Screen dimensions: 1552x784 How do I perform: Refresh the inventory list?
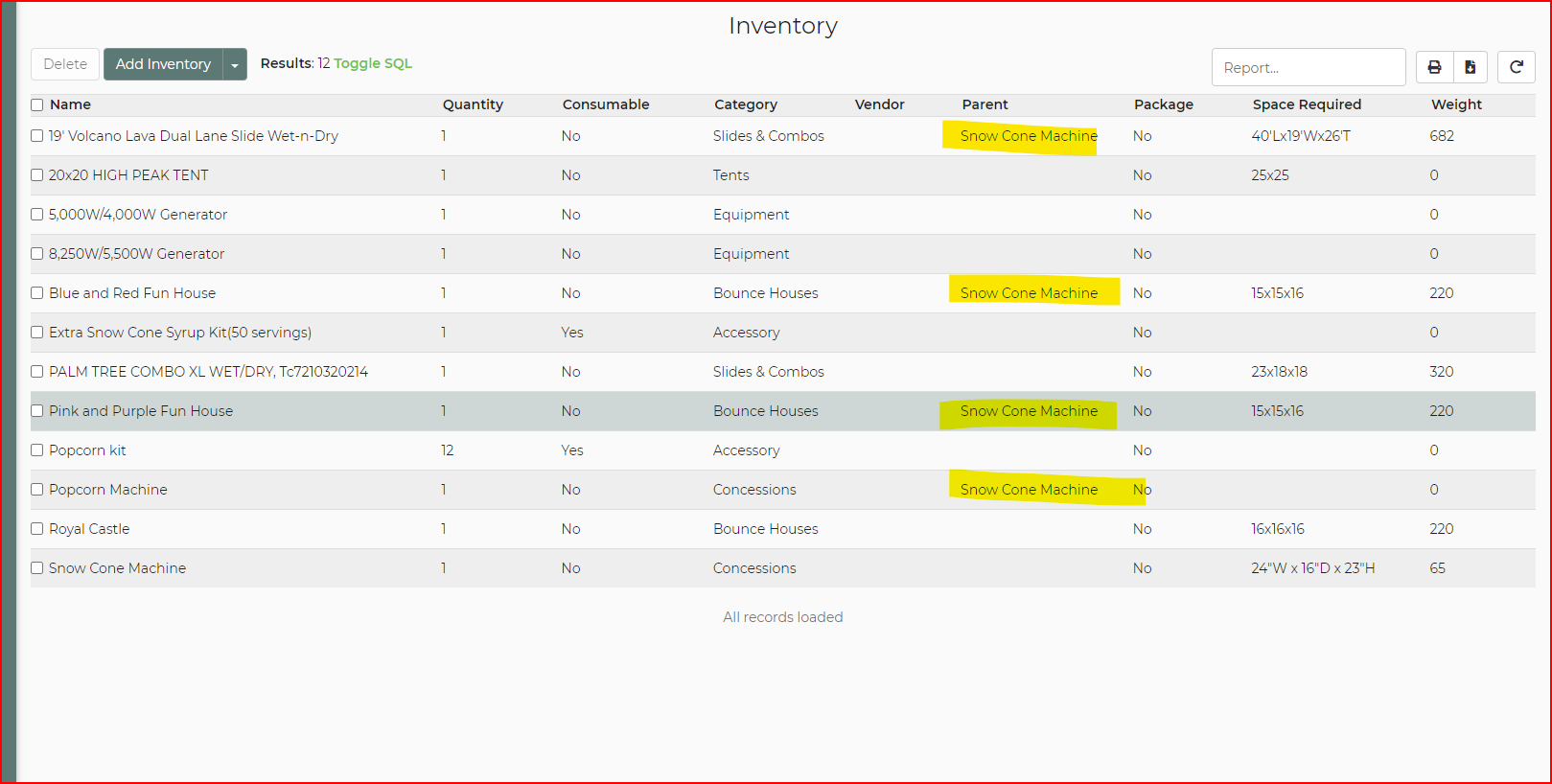tap(1516, 67)
